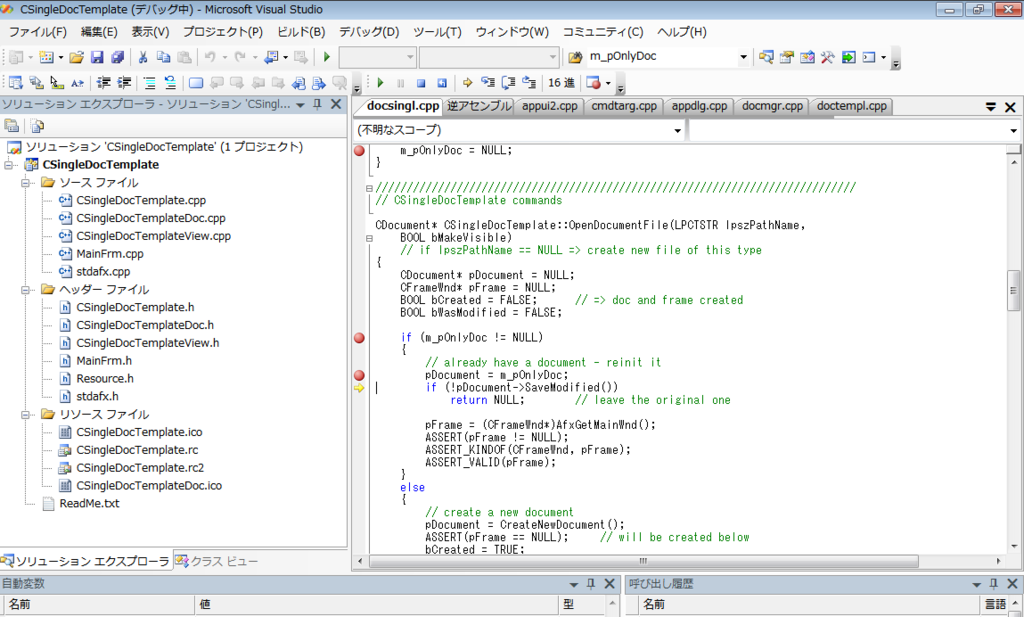Pin the Call Stack (呼び出し履歴) window
This screenshot has width=1024, height=617.
coord(993,584)
